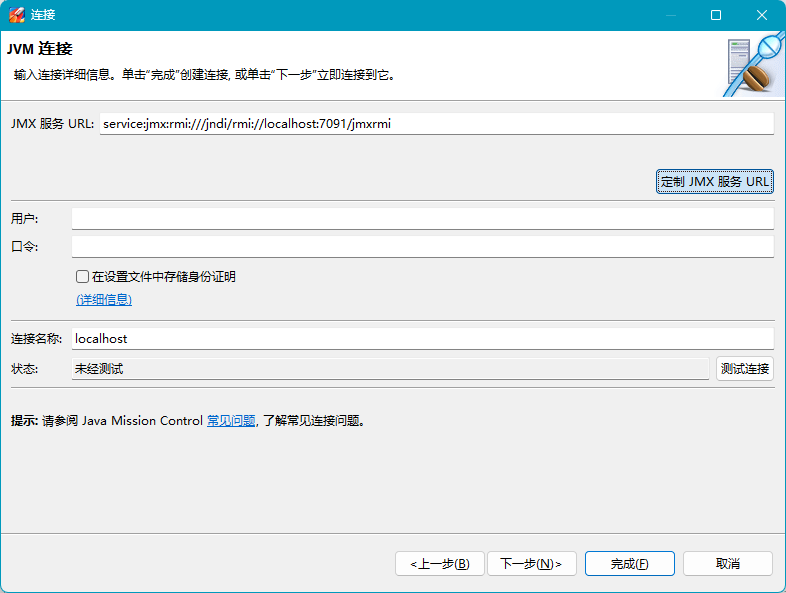Viewport: 786px width, 593px height.
Task: Click the Java Mission Control title bar icon
Action: pyautogui.click(x=16, y=15)
